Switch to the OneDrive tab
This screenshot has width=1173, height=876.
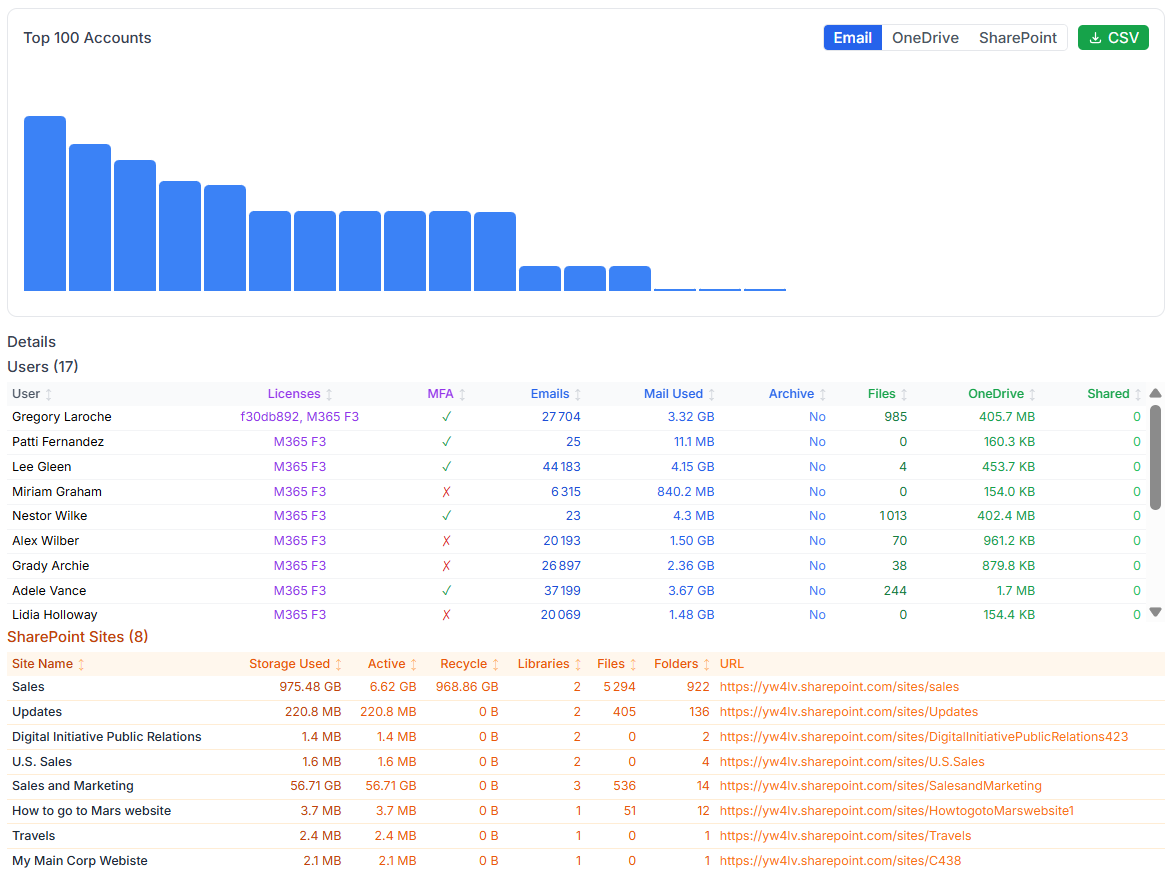tap(925, 38)
